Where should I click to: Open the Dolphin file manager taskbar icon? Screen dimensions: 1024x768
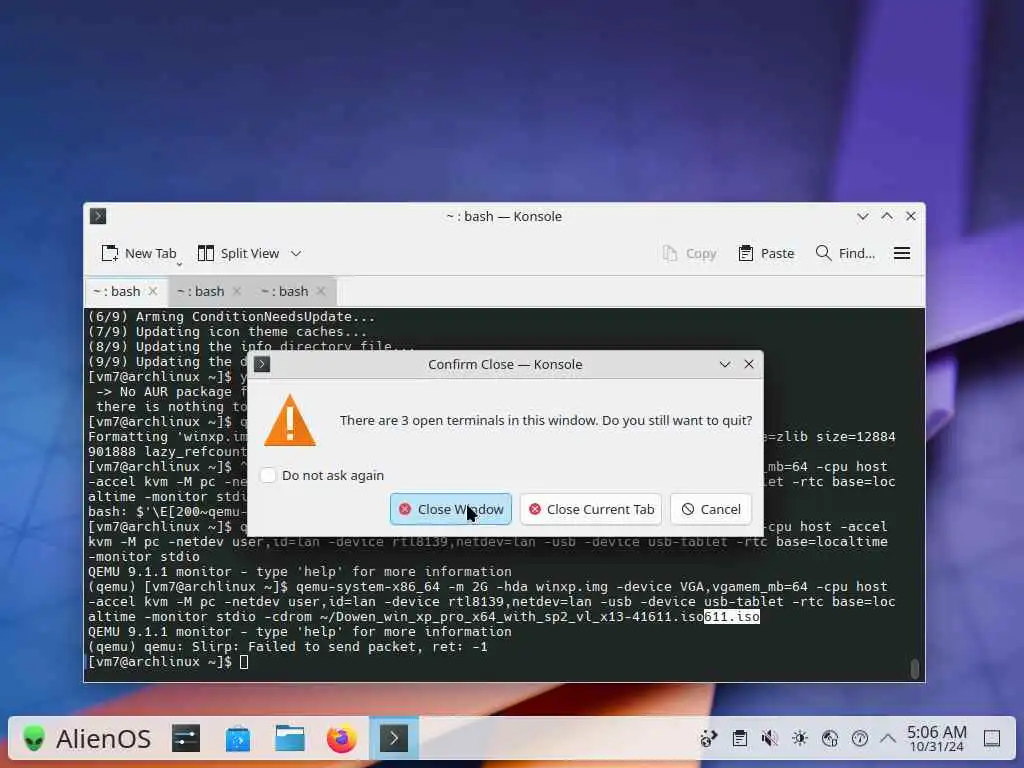pyautogui.click(x=290, y=739)
